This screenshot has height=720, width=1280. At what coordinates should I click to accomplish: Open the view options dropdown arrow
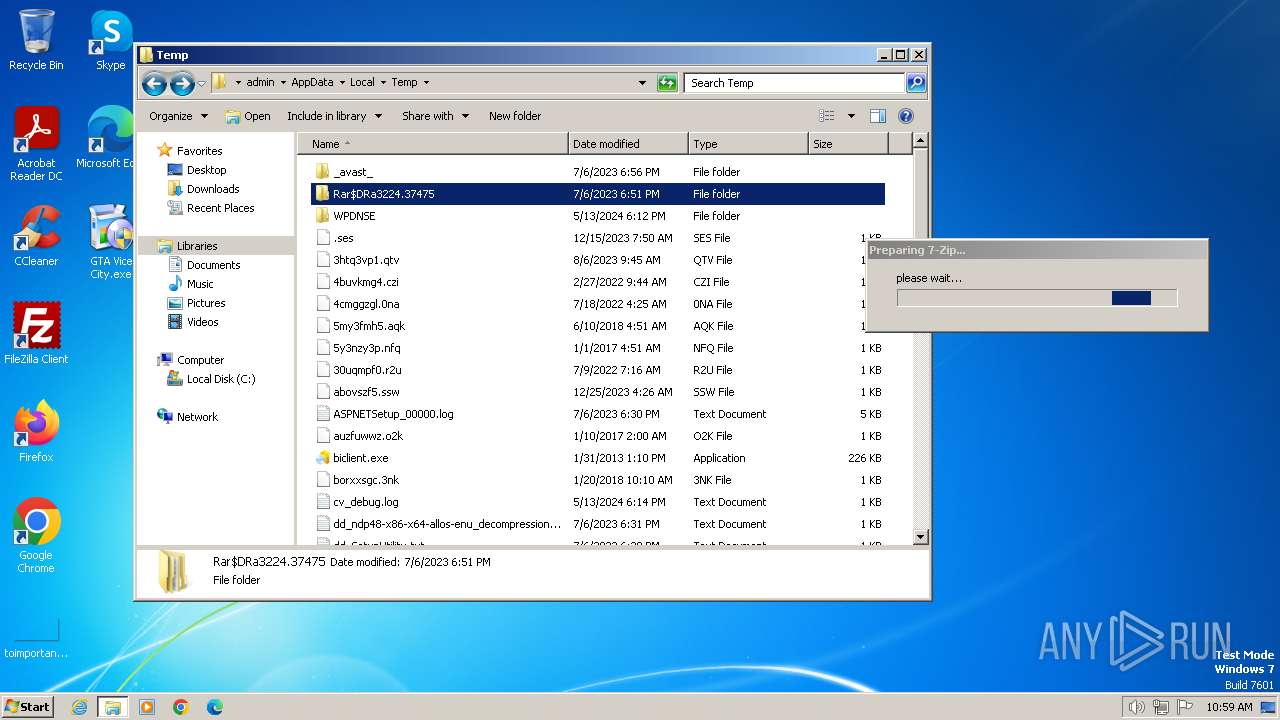pyautogui.click(x=851, y=116)
